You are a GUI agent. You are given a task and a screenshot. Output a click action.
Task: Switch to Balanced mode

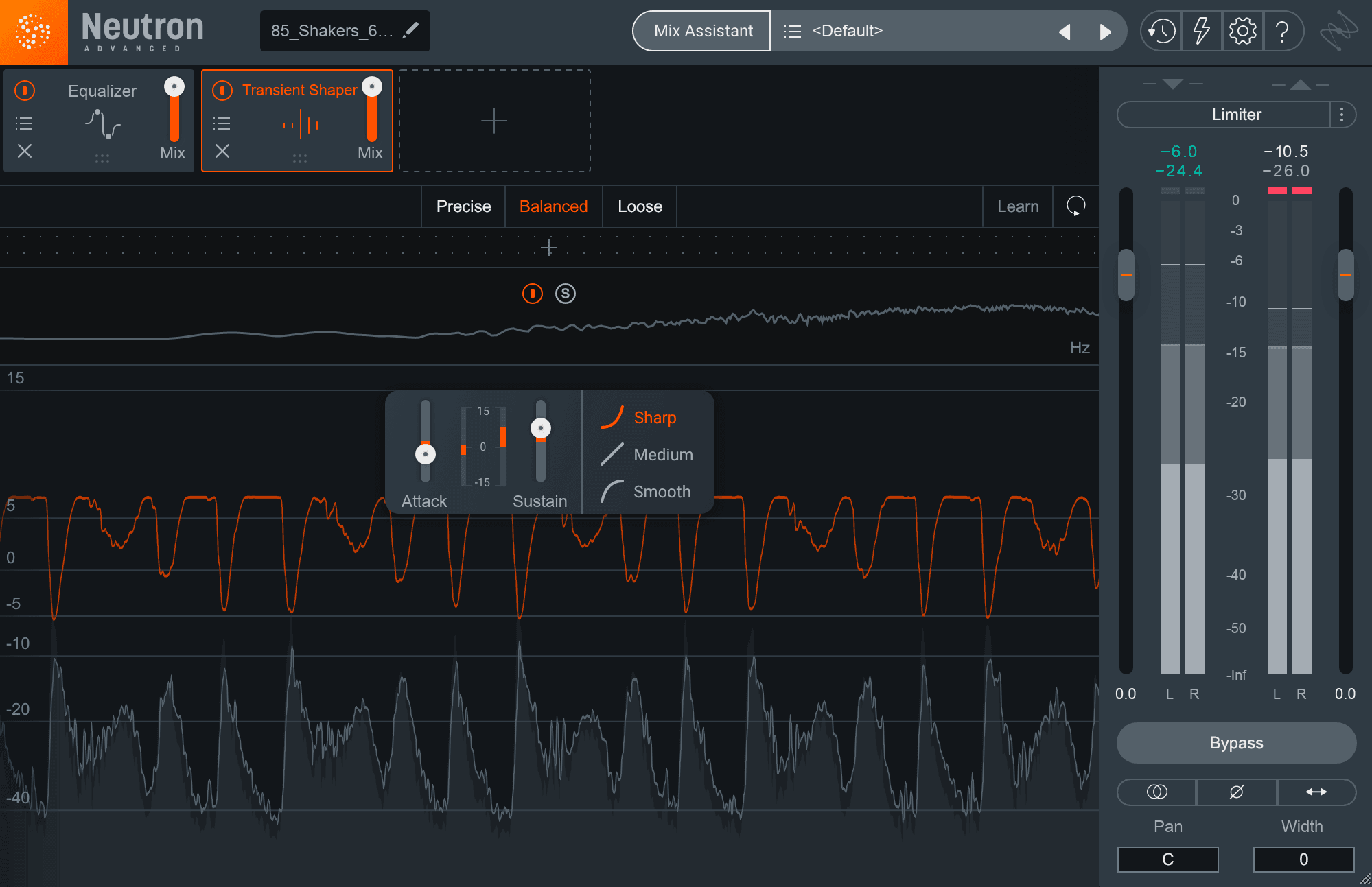(x=553, y=206)
